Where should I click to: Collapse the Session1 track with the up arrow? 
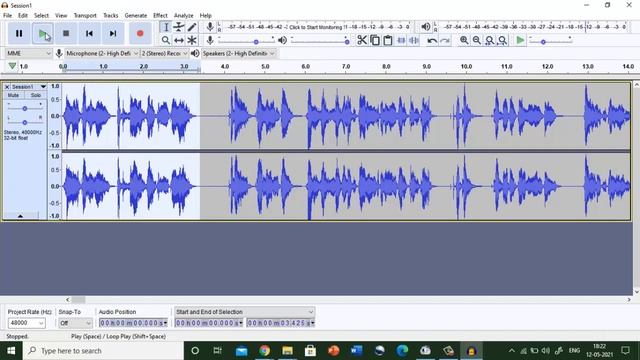pyautogui.click(x=20, y=216)
